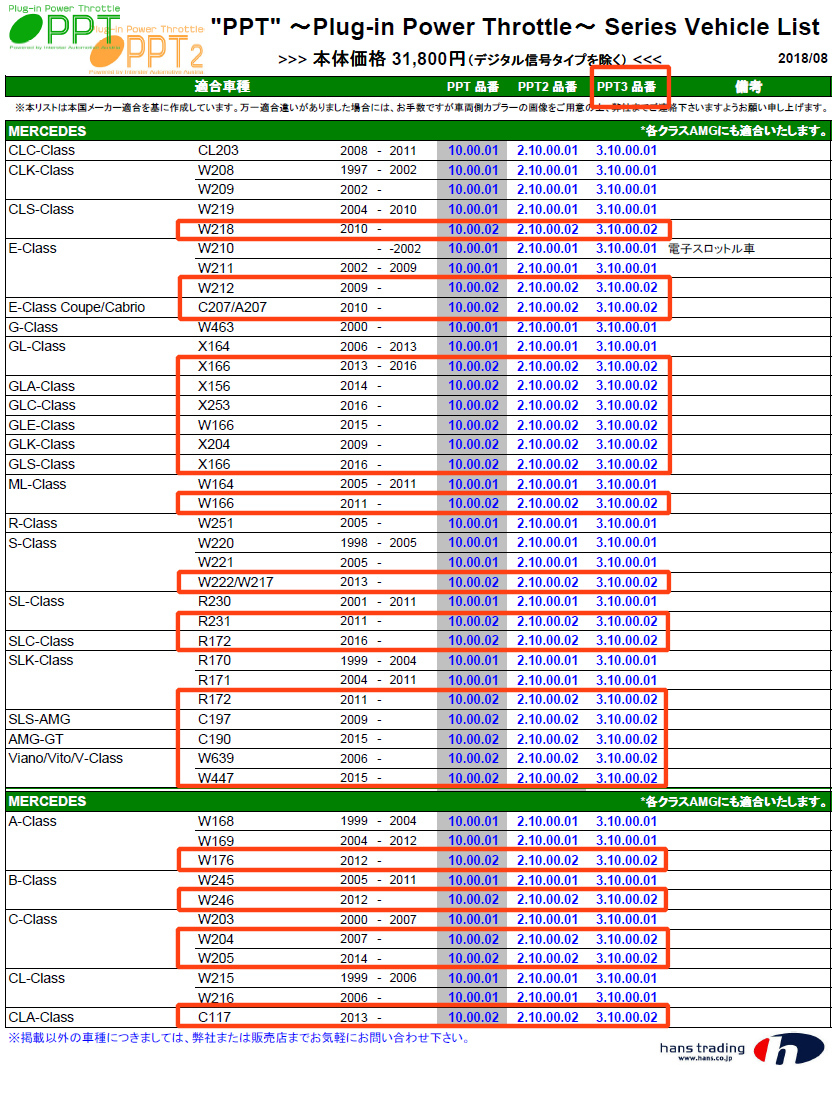Click the "E-Class Coupe/Cabrio" label
The height and width of the screenshot is (1110, 835).
tap(76, 307)
